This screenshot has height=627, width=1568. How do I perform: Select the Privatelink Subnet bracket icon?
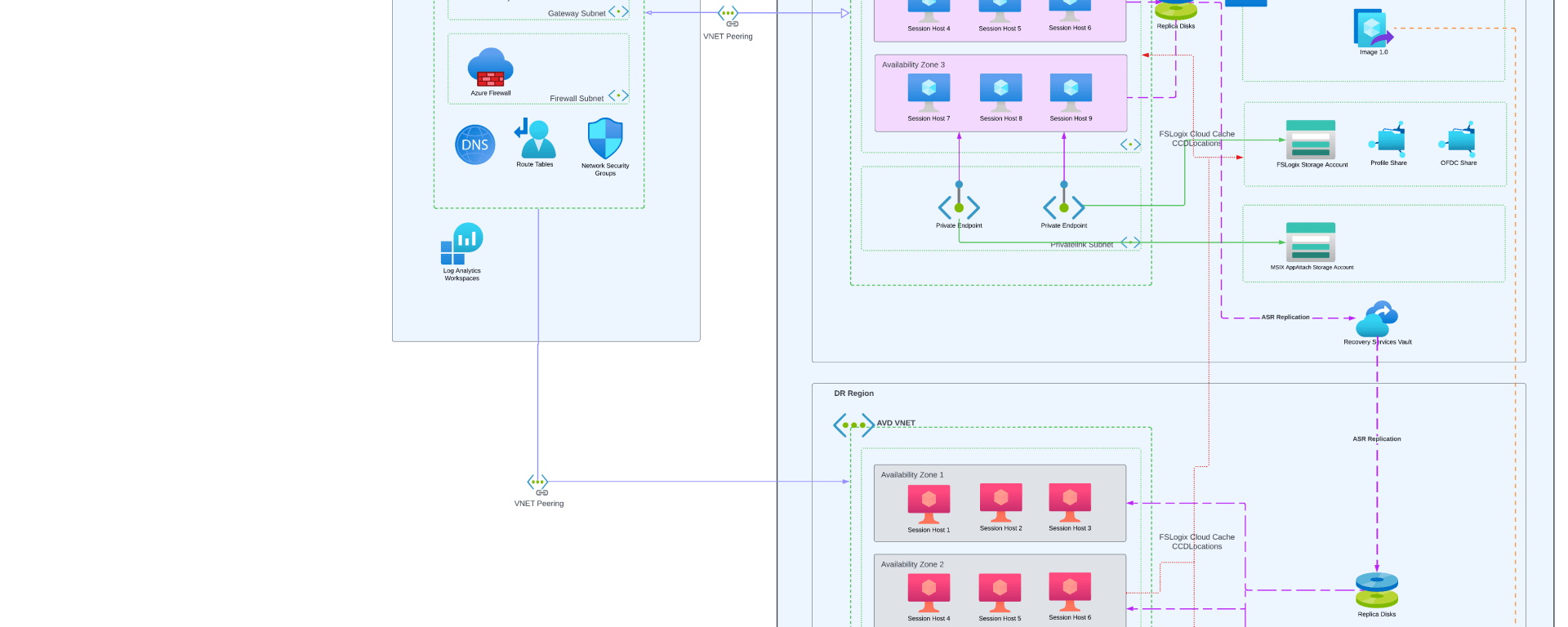pos(1130,242)
